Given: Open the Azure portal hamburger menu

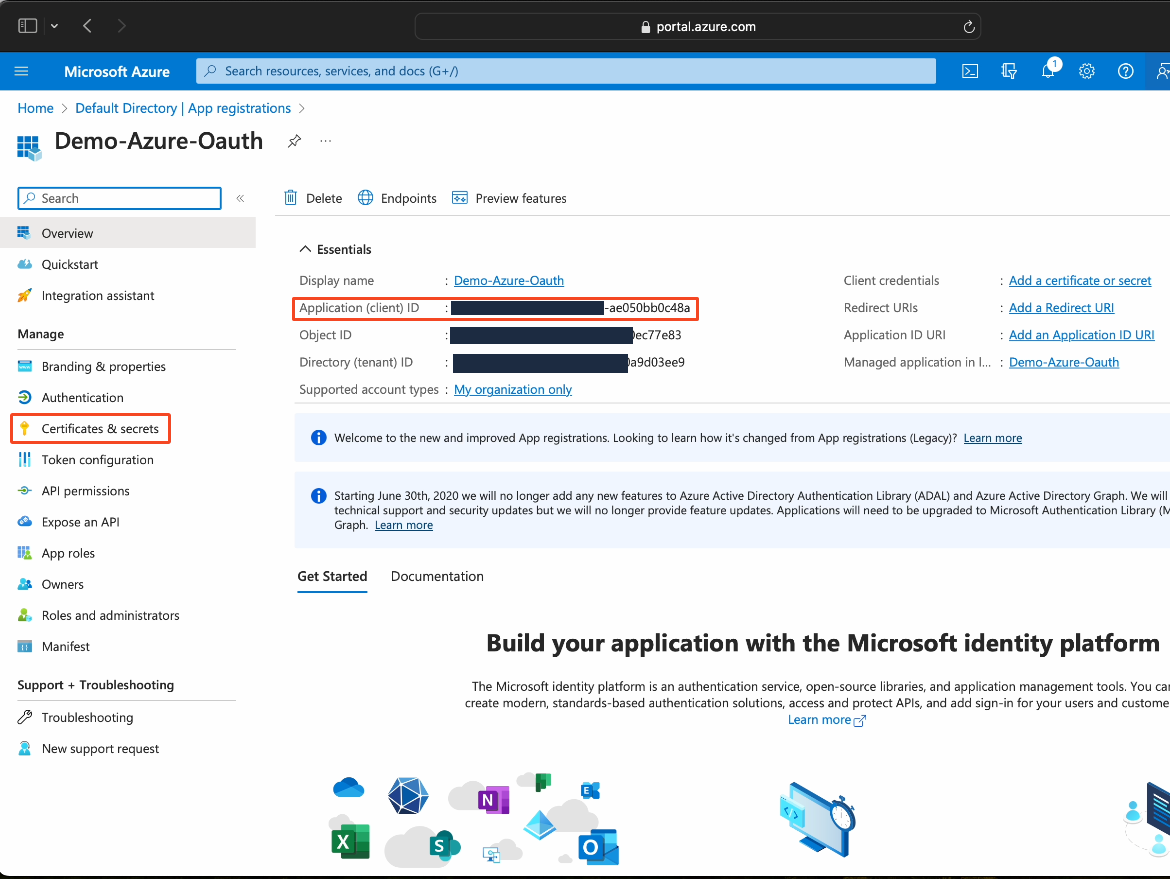Looking at the screenshot, I should coord(21,71).
